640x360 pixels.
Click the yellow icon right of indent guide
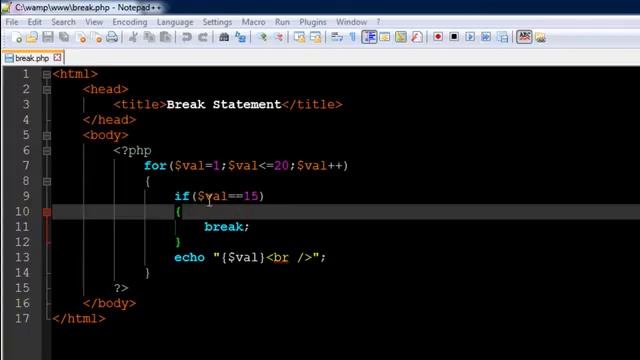[x=385, y=38]
